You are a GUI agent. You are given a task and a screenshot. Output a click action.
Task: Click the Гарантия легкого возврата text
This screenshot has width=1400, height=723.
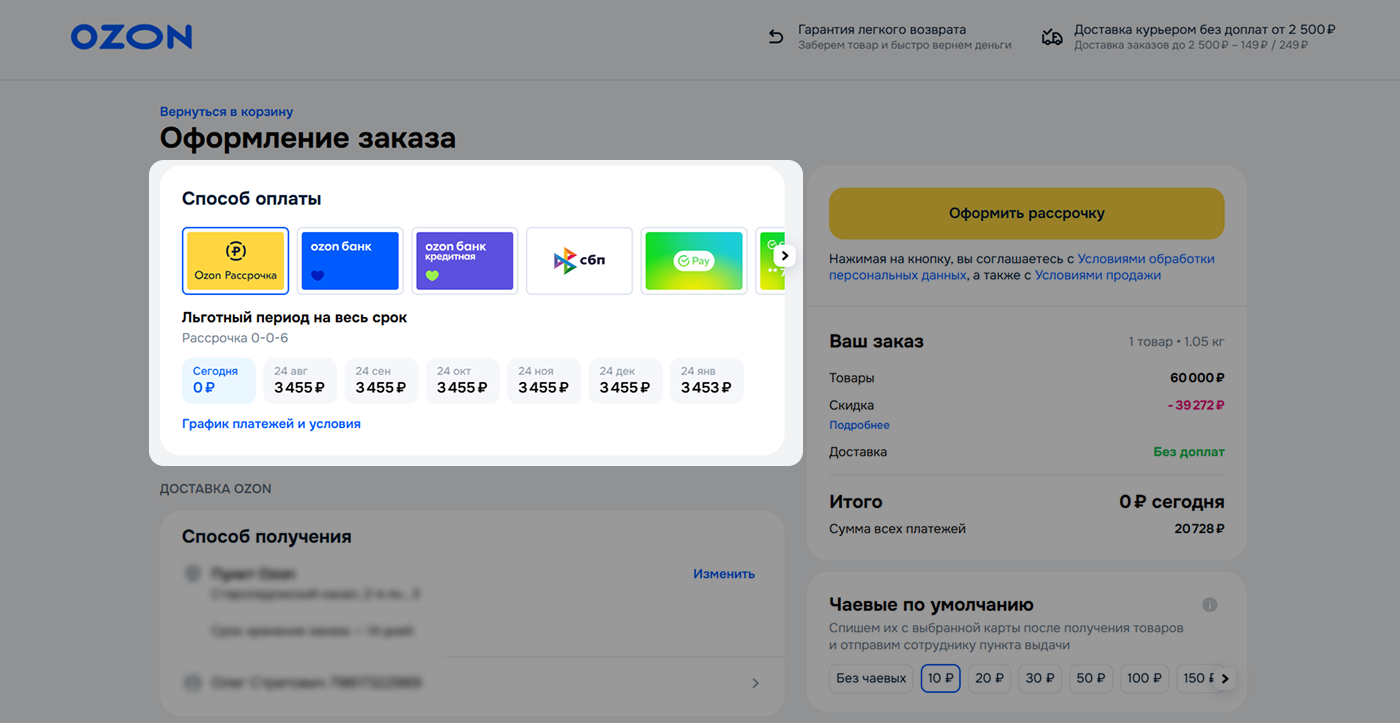pos(882,30)
